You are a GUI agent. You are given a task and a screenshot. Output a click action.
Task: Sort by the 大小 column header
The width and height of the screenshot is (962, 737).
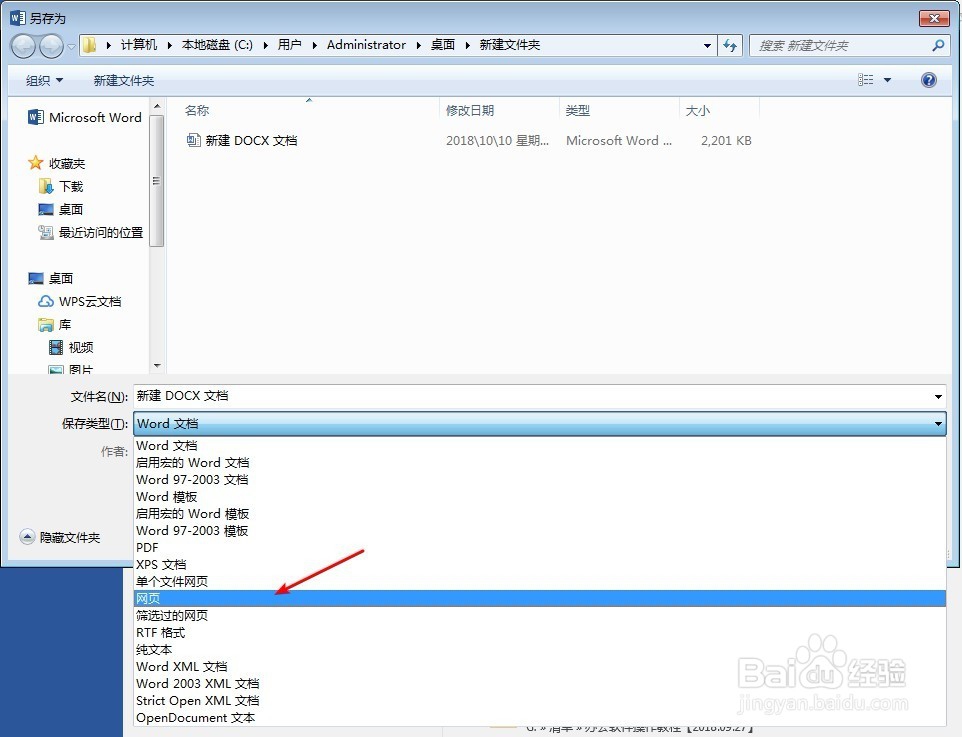click(x=698, y=110)
